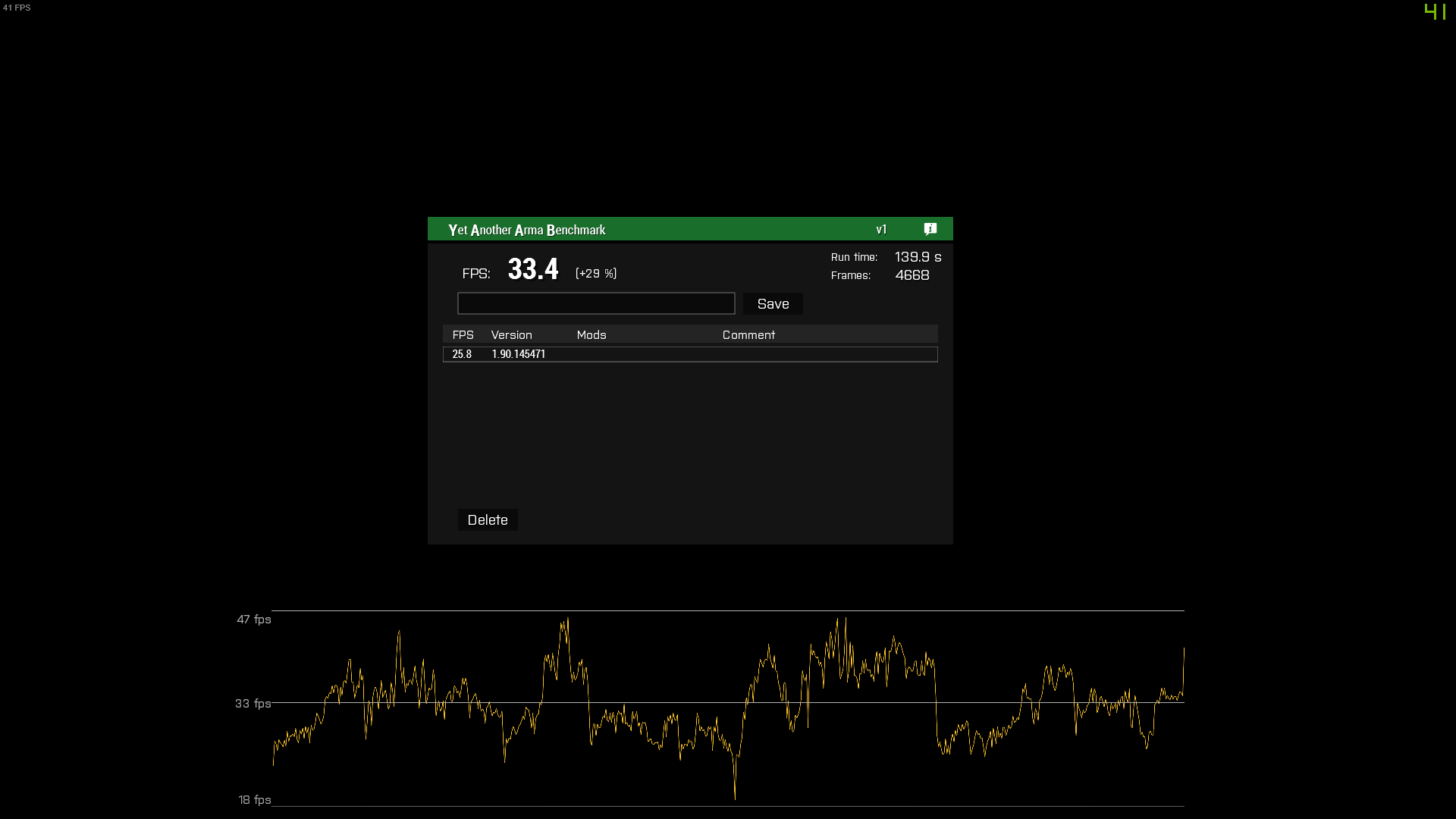Click the 33.4 FPS result value
The image size is (1456, 819).
tap(532, 269)
